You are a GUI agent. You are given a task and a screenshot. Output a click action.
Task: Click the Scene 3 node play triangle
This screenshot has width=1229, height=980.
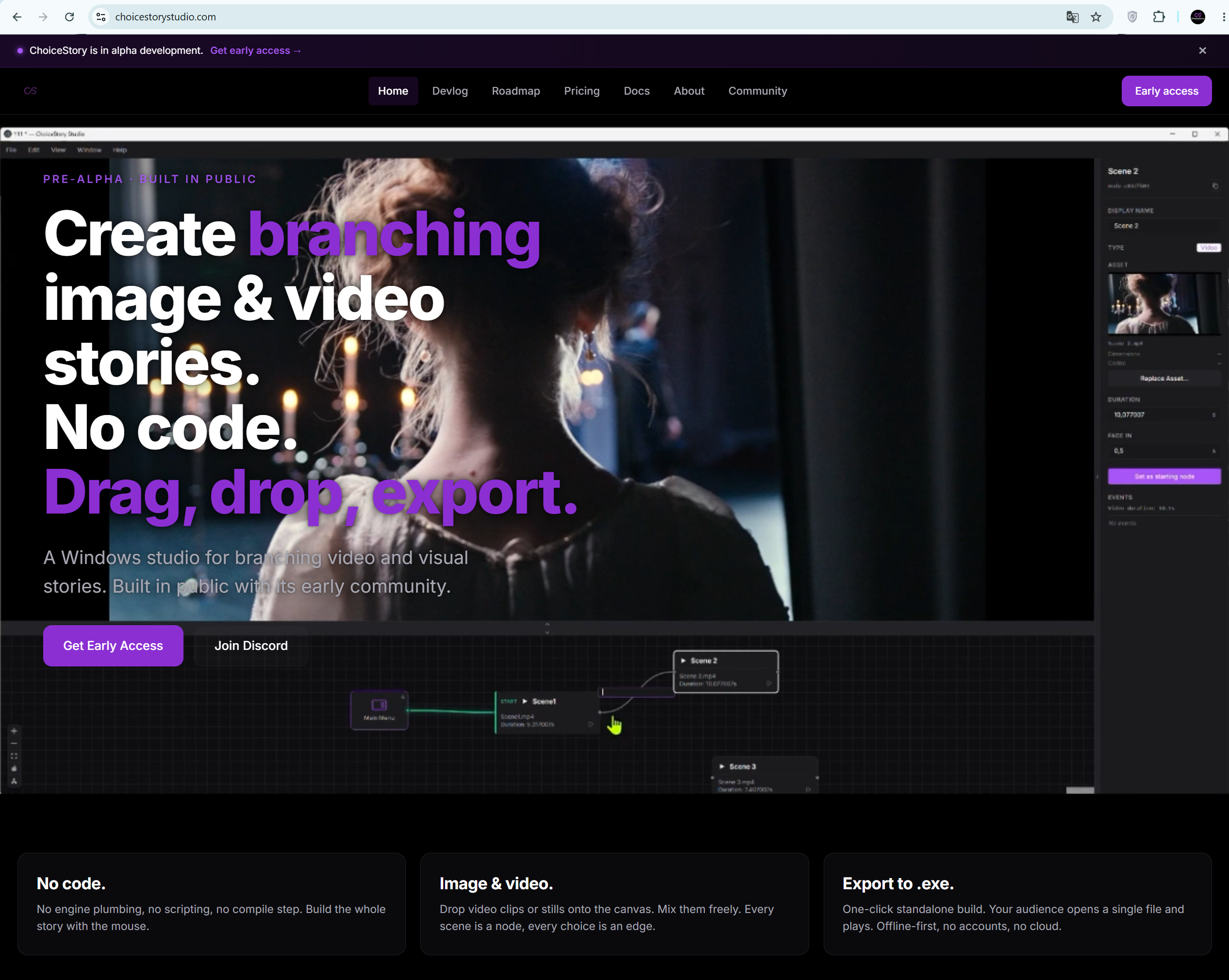pyautogui.click(x=722, y=766)
